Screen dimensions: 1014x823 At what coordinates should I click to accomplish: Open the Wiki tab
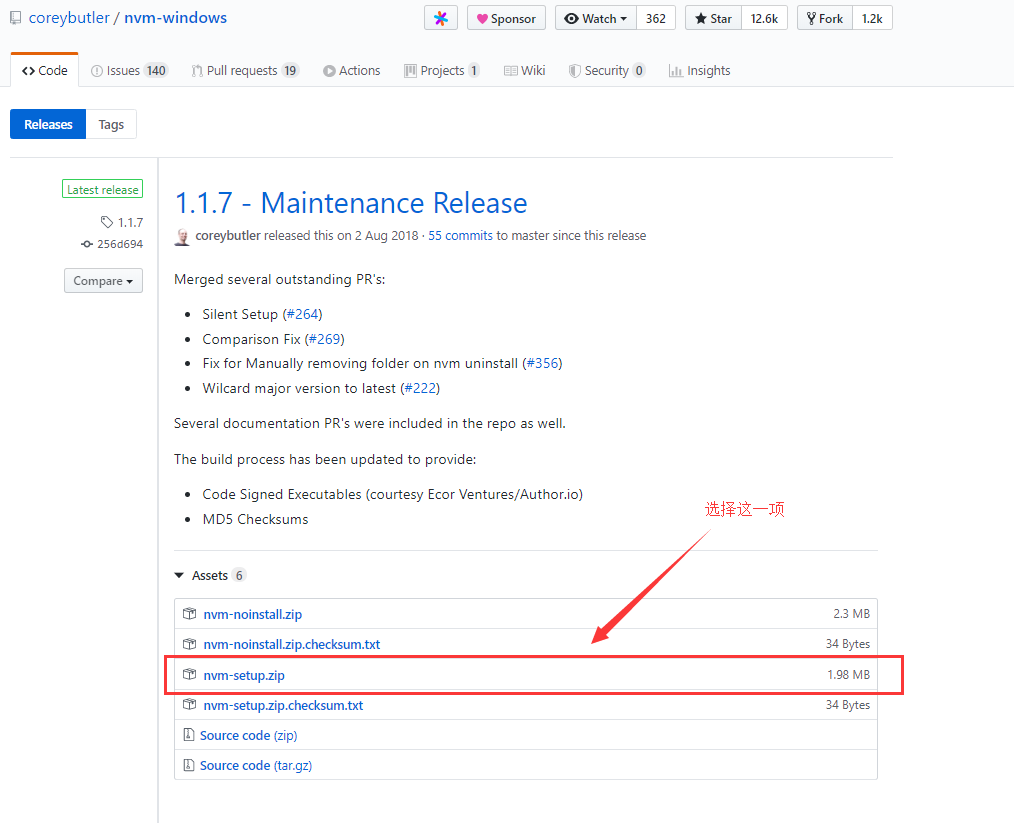coord(524,70)
